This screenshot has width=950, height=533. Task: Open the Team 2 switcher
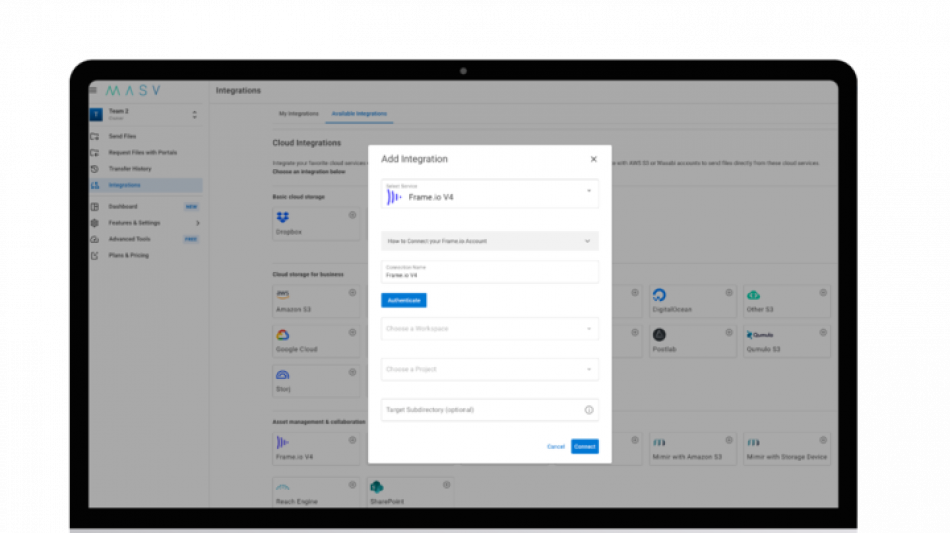tap(145, 114)
